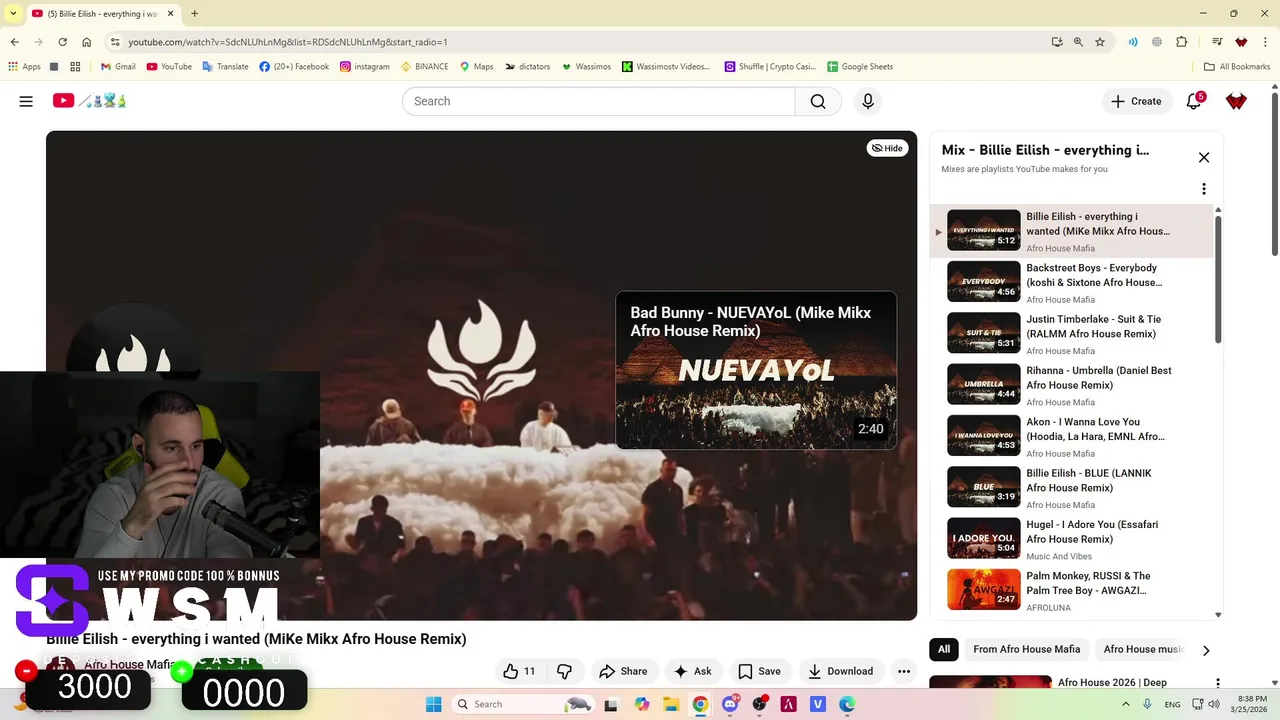Show hidden system tray icons

(x=1126, y=704)
